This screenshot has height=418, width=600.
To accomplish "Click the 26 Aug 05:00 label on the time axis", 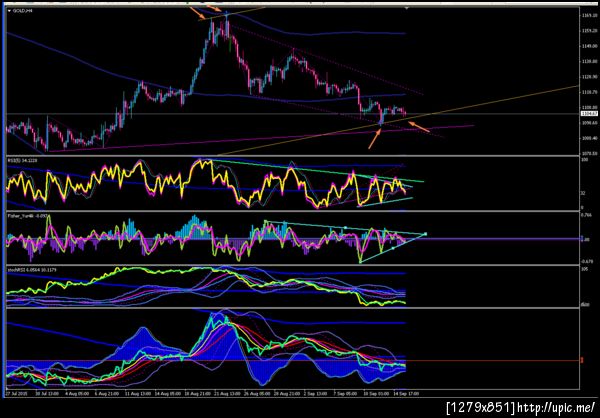I will click(256, 393).
